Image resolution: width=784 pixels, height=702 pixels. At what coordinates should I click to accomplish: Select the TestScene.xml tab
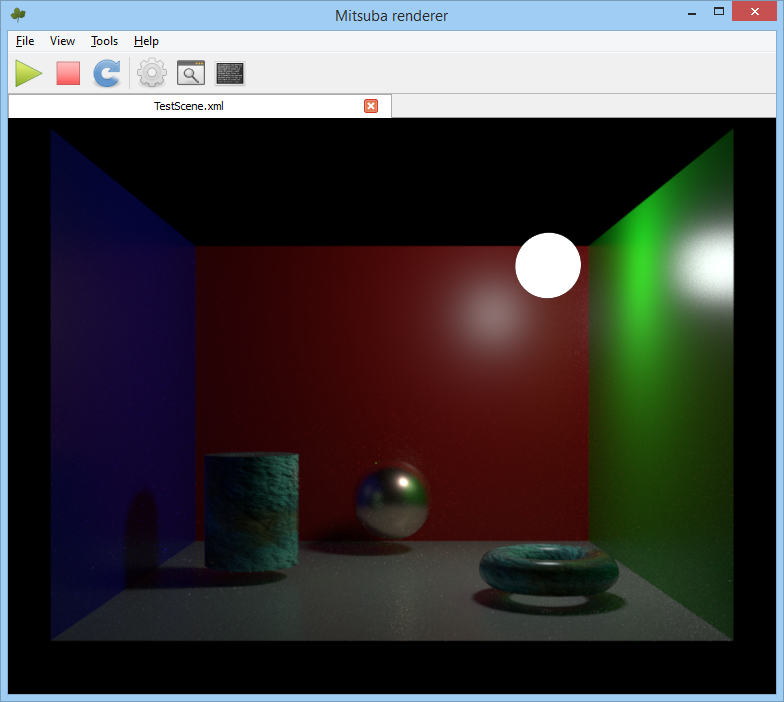[200, 106]
